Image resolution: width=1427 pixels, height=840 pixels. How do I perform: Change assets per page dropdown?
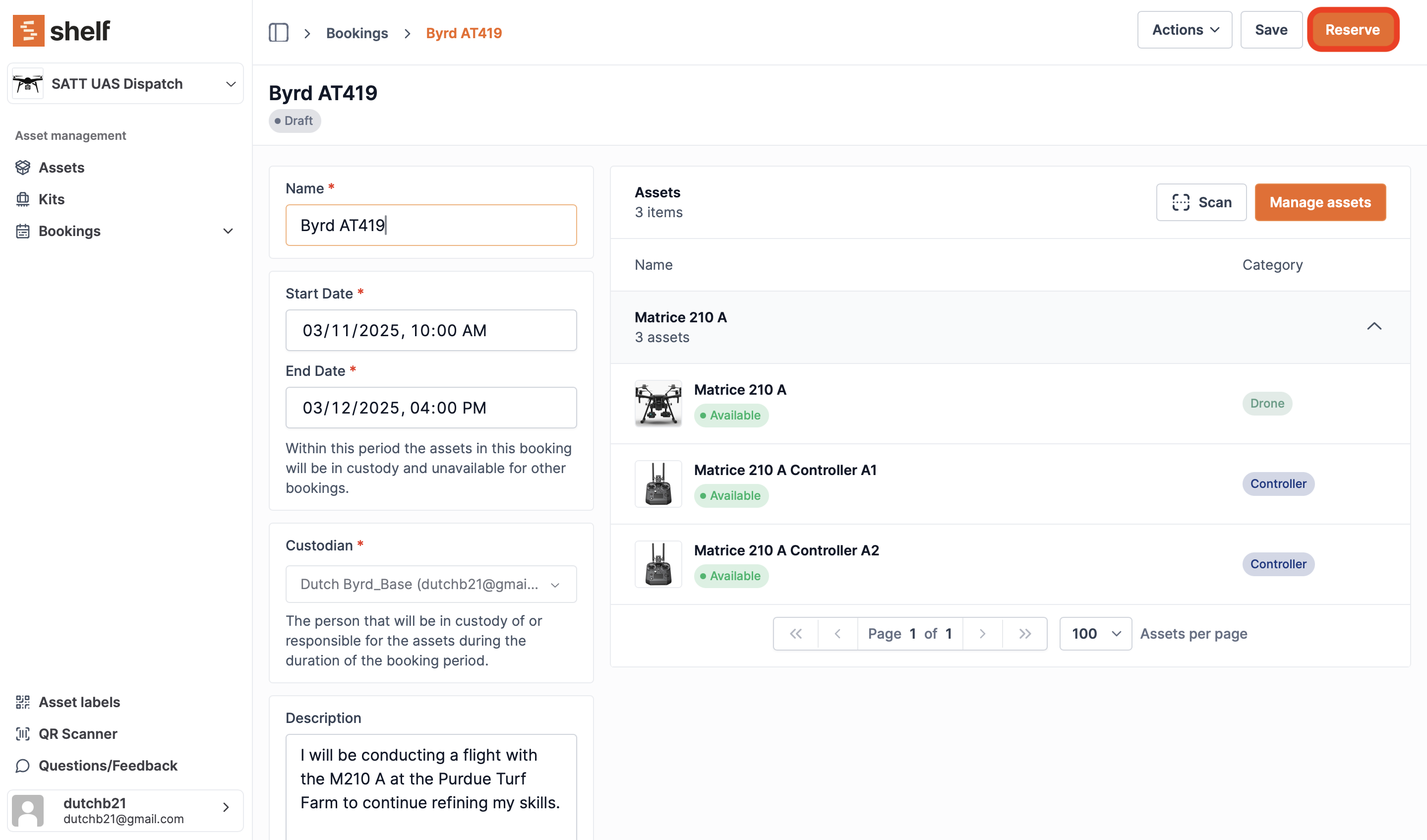pyautogui.click(x=1095, y=633)
